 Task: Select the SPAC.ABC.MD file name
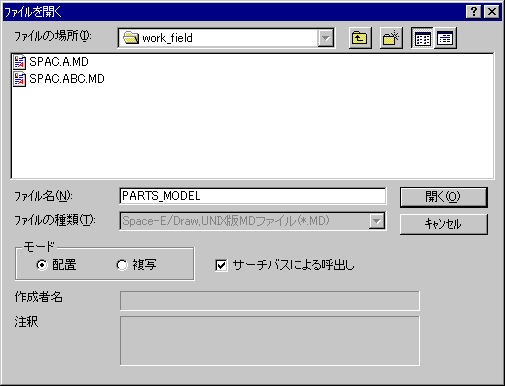[67, 79]
